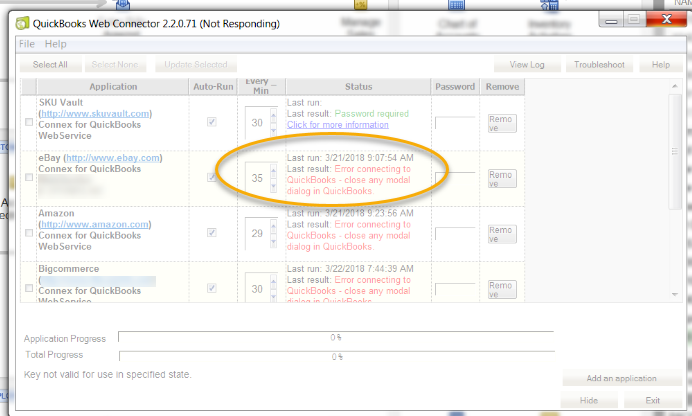Click the Select None button
The width and height of the screenshot is (692, 416).
(115, 65)
